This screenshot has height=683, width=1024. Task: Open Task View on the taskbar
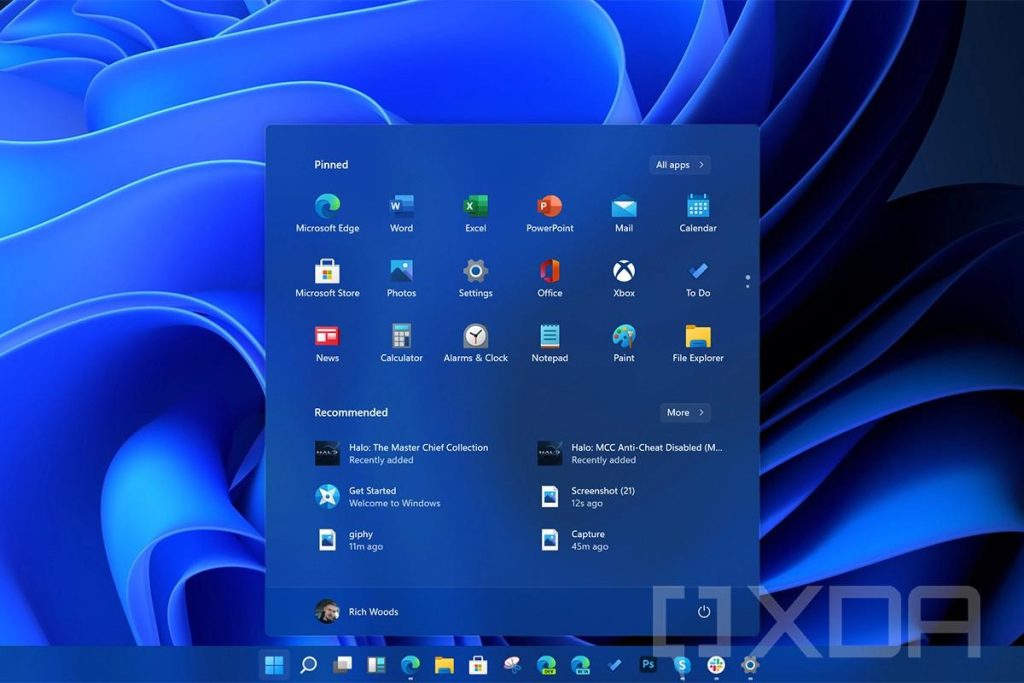click(342, 665)
